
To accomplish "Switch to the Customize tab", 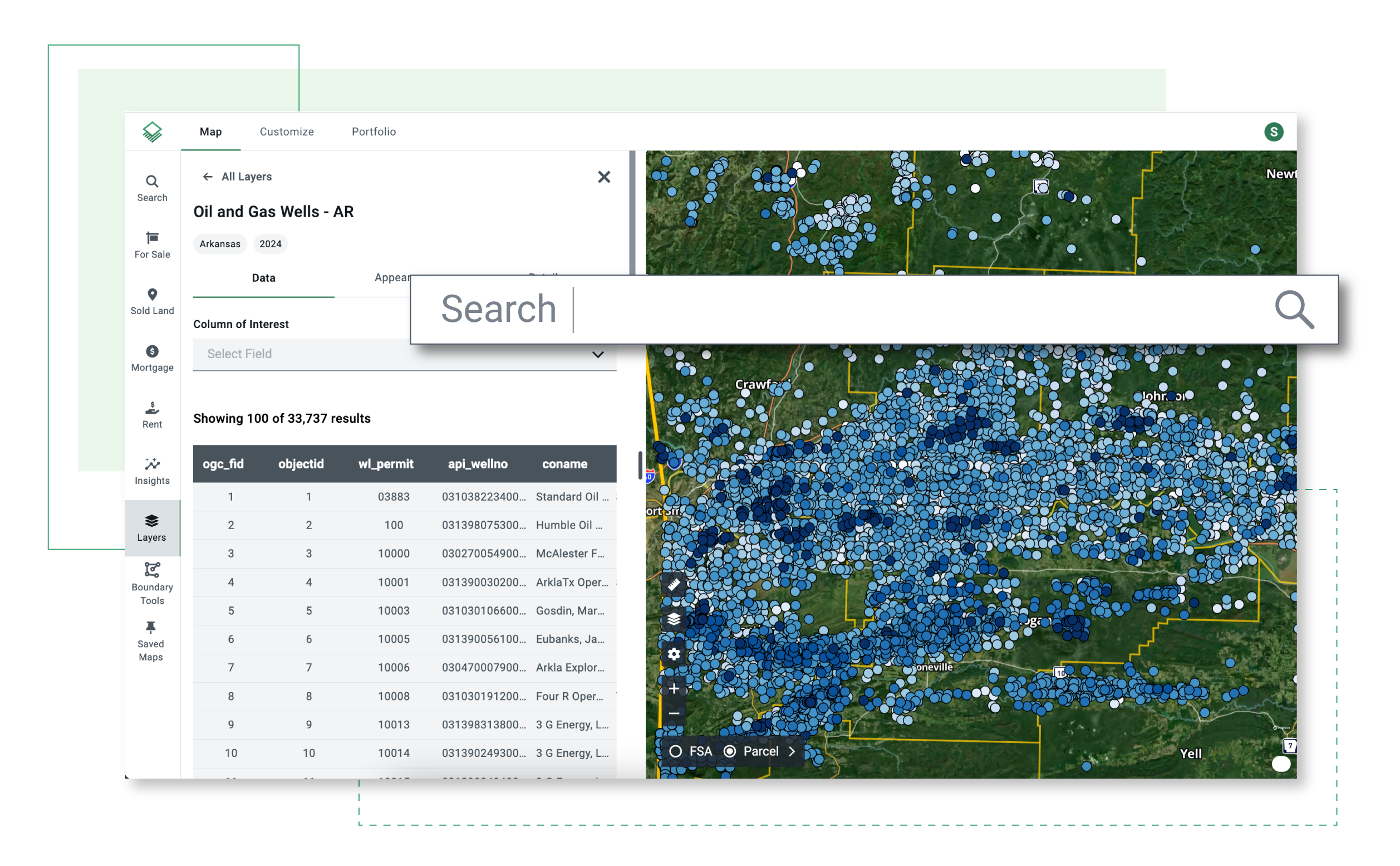I will (x=287, y=132).
